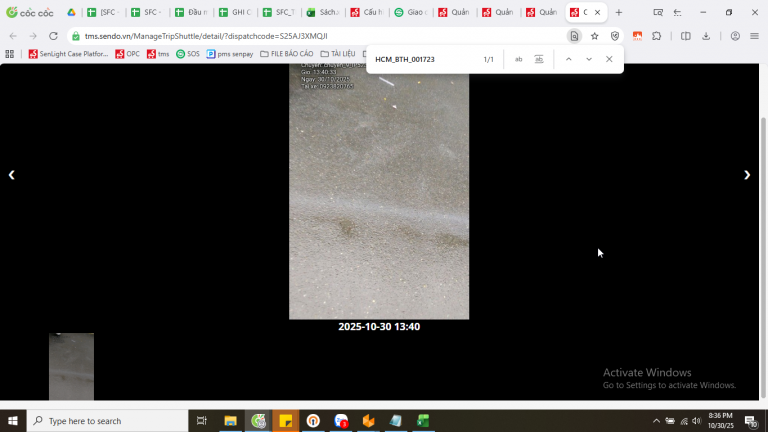768x432 pixels.
Task: Click the secure site lock icon
Action: 75,36
